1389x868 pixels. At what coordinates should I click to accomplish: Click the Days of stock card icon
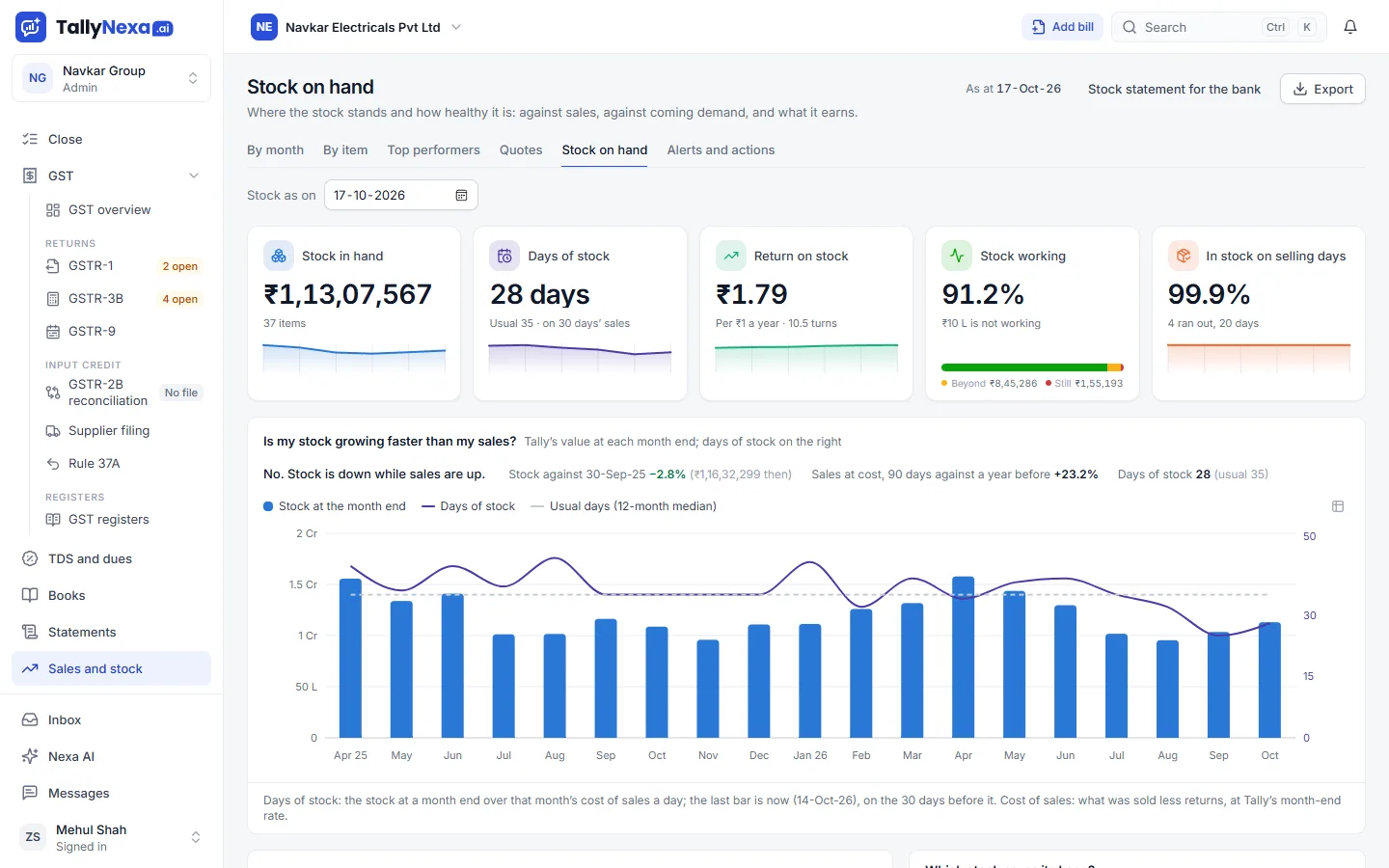click(504, 256)
